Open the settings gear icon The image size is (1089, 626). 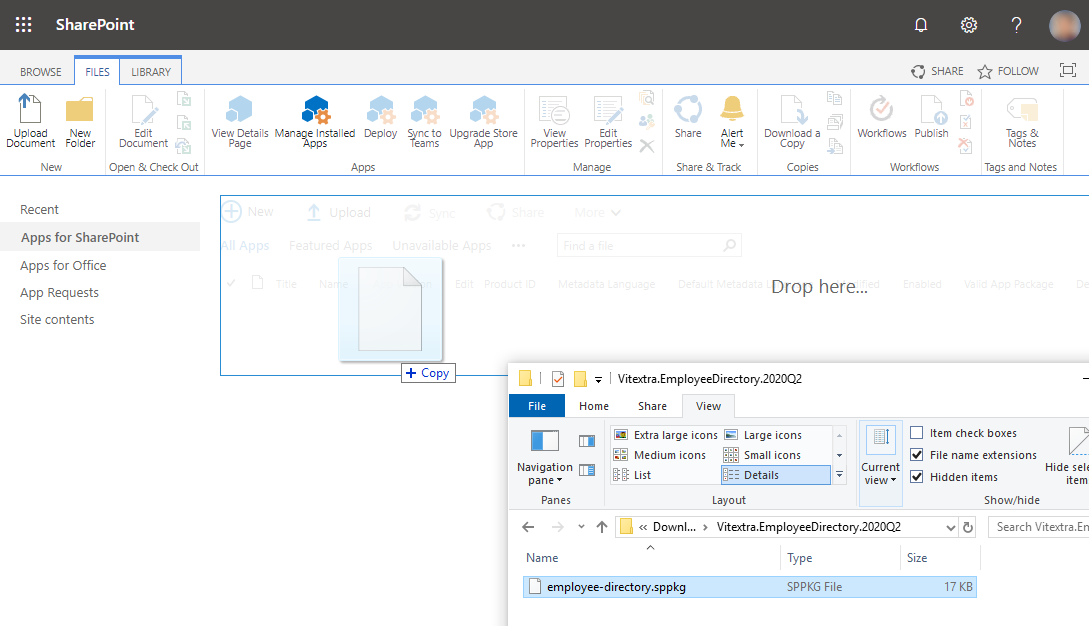pyautogui.click(x=969, y=25)
